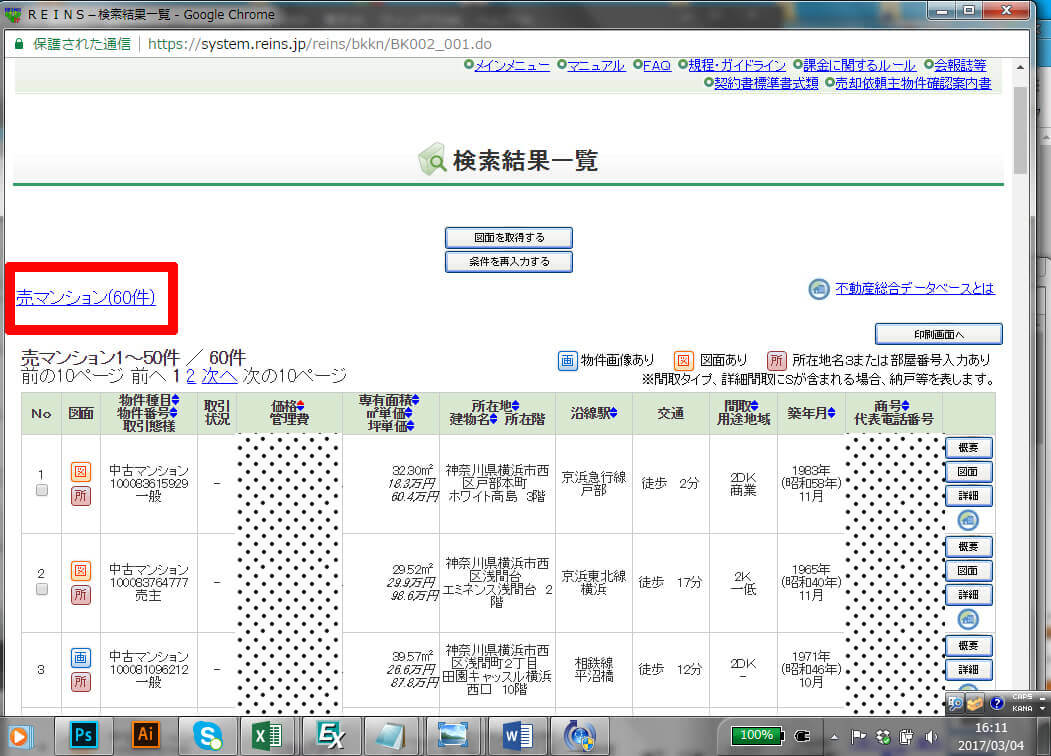Open Skype from the taskbar
This screenshot has height=756, width=1051.
click(x=209, y=735)
